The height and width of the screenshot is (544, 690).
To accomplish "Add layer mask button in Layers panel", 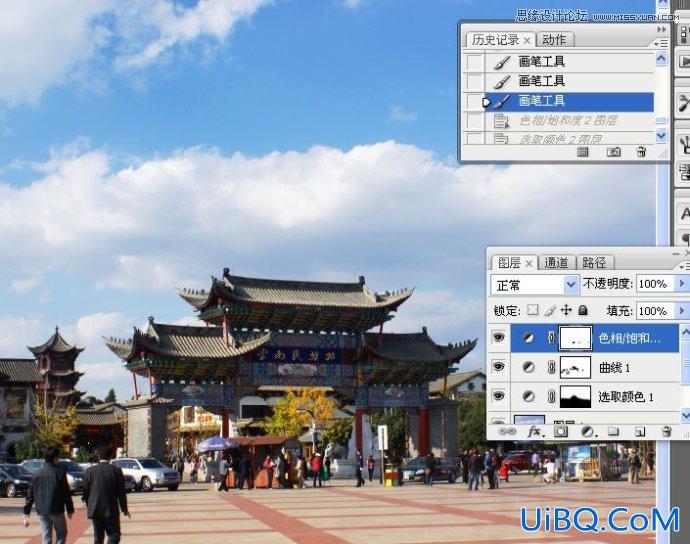I will click(x=561, y=432).
